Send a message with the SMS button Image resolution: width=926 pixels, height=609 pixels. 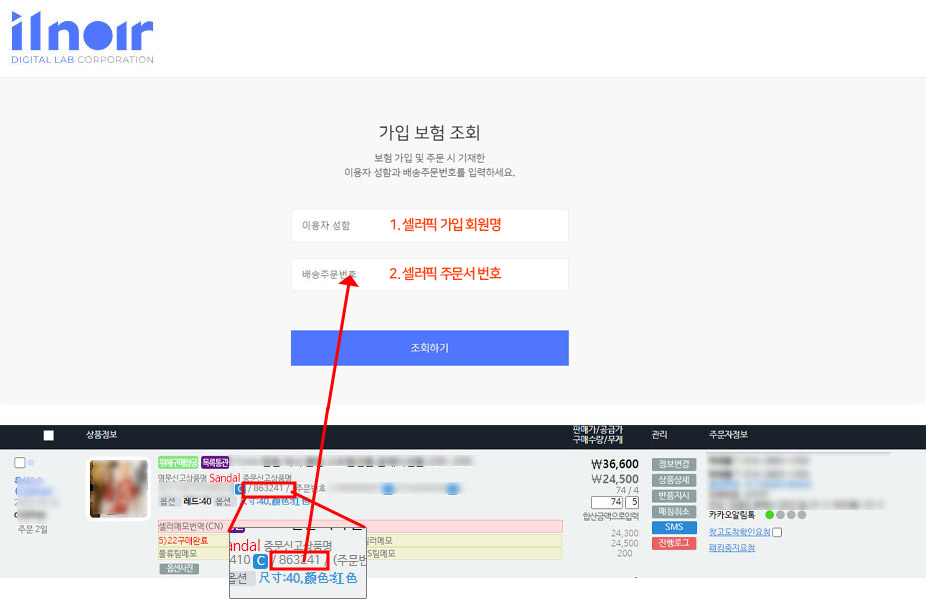674,527
